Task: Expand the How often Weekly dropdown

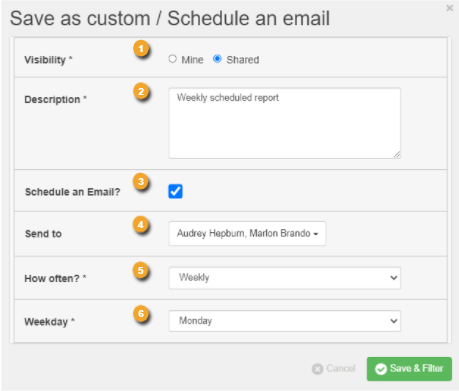Action: click(285, 278)
